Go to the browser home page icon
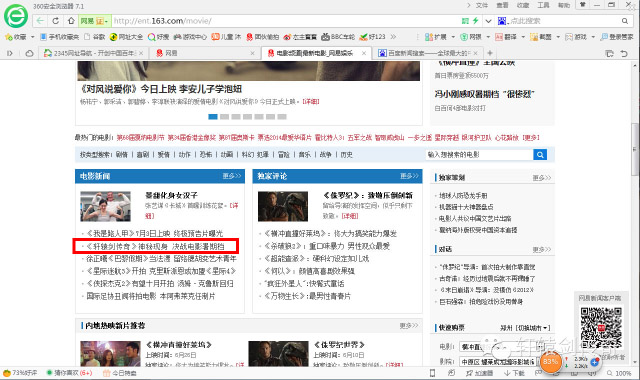 pyautogui.click(x=71, y=21)
